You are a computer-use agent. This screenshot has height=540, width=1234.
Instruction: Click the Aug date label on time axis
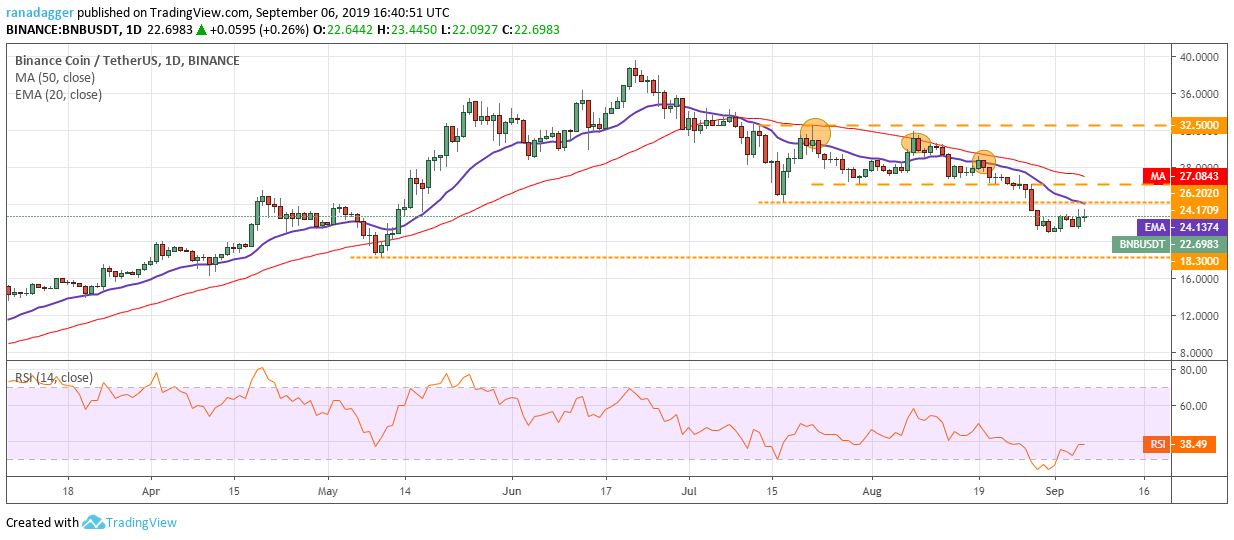tap(872, 492)
